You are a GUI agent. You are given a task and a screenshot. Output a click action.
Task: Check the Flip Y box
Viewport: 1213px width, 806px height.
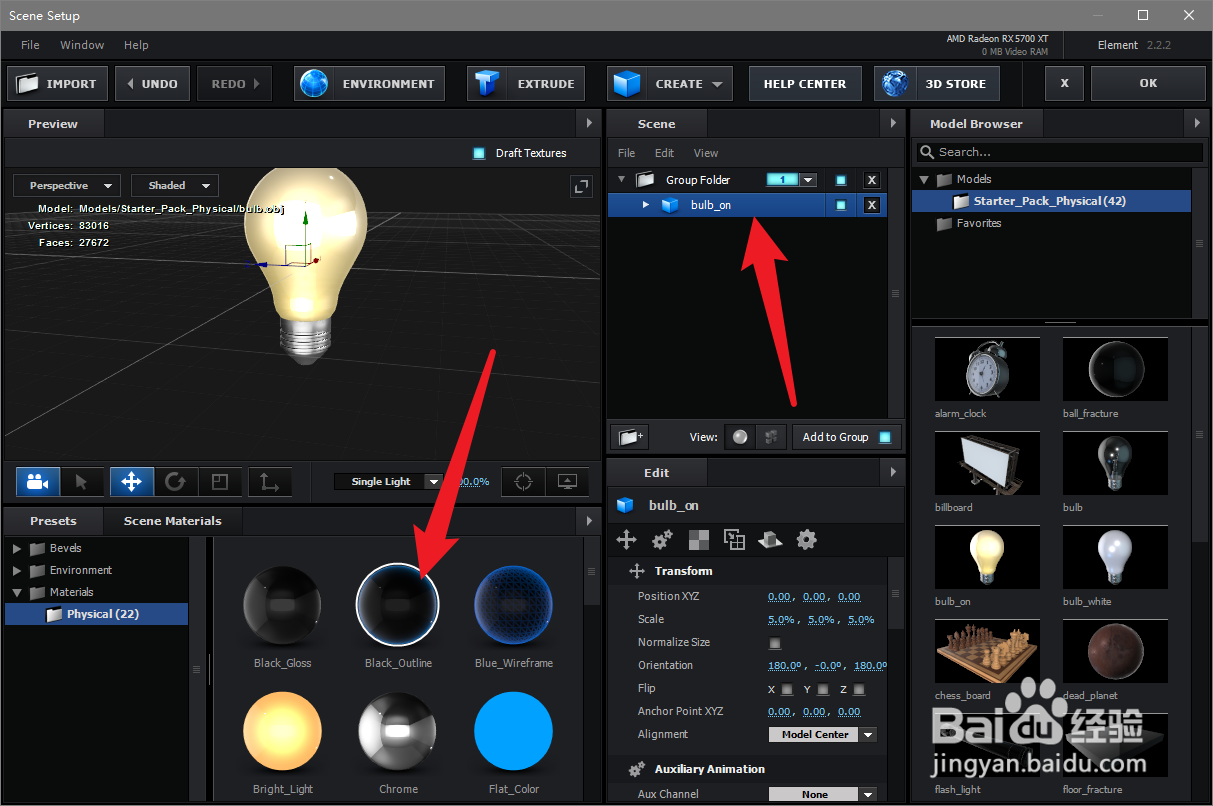pos(823,689)
